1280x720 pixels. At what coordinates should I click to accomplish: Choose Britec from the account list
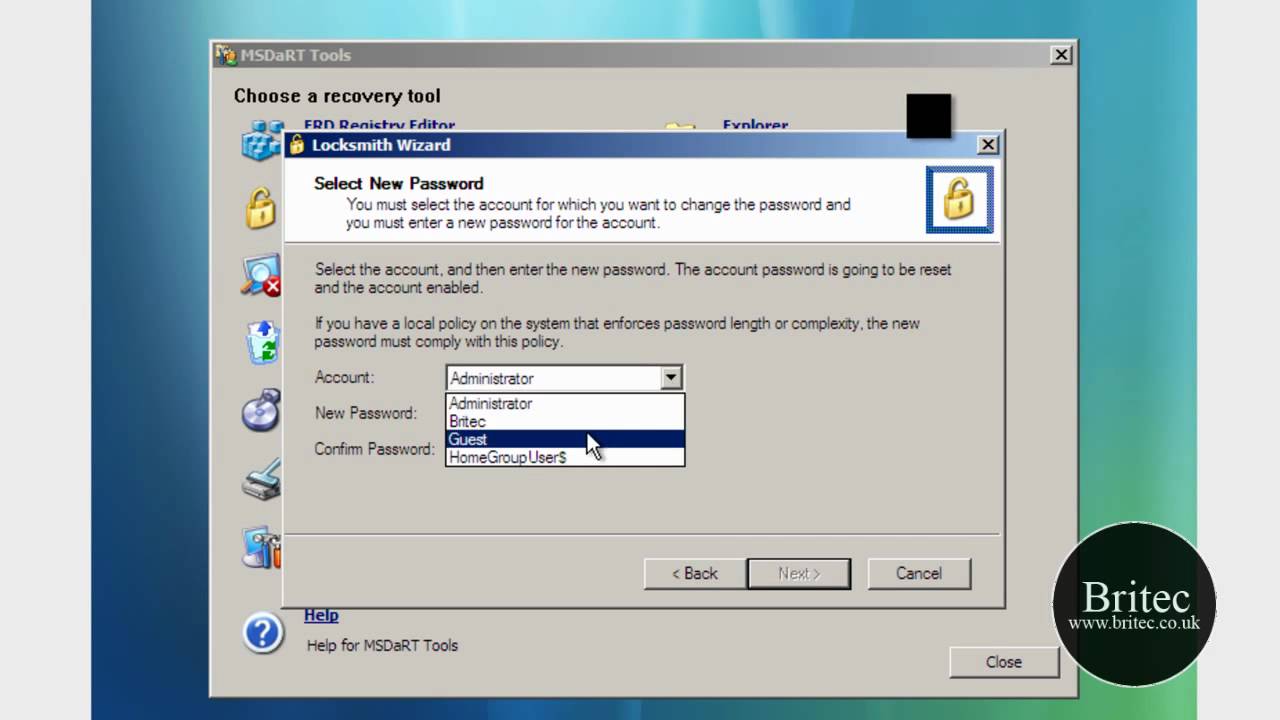tap(565, 421)
